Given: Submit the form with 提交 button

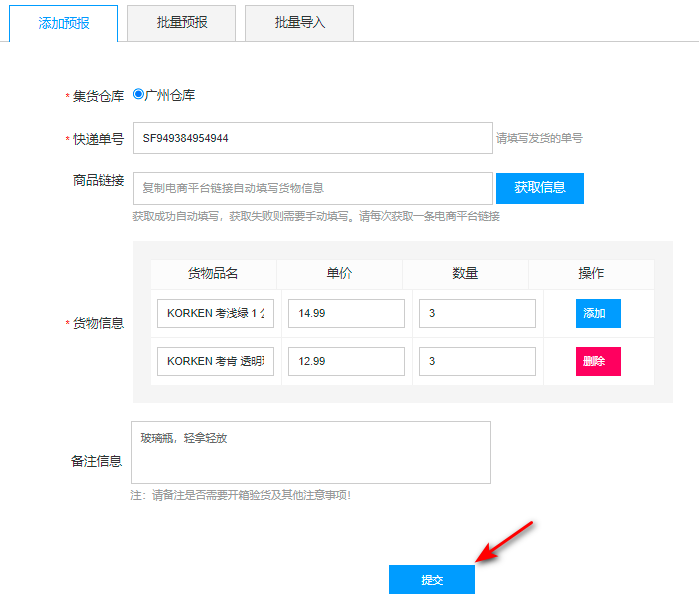Looking at the screenshot, I should 432,580.
